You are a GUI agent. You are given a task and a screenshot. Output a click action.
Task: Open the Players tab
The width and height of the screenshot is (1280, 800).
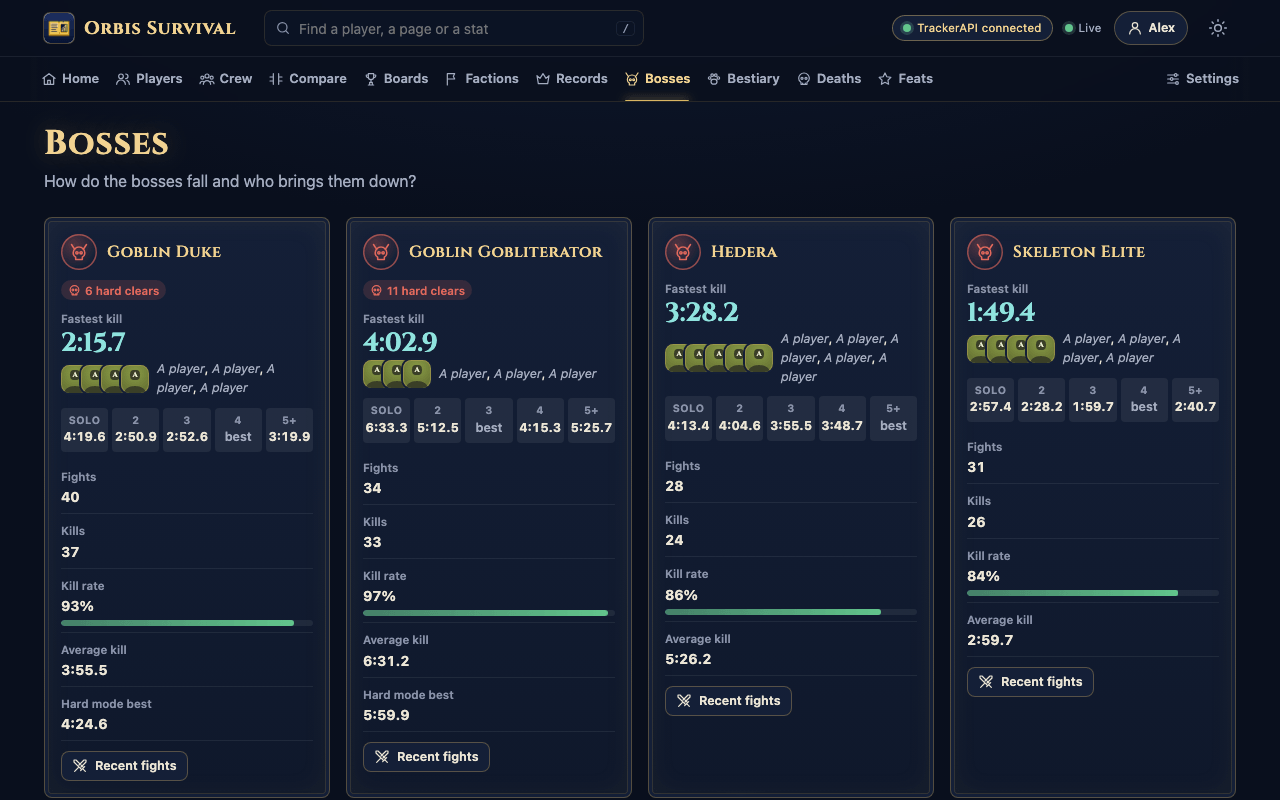click(149, 79)
